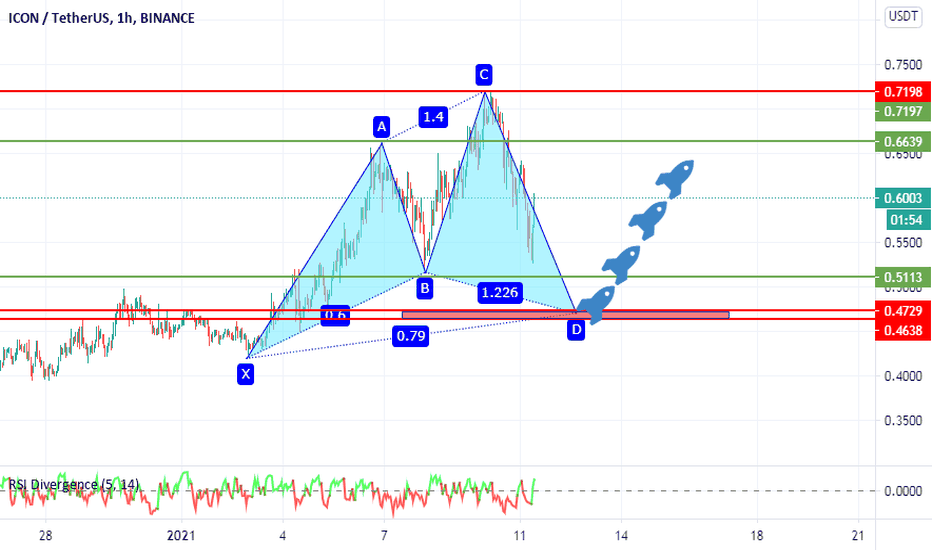Click the red 0.4729 price label
This screenshot has height=550, width=932.
tap(903, 310)
